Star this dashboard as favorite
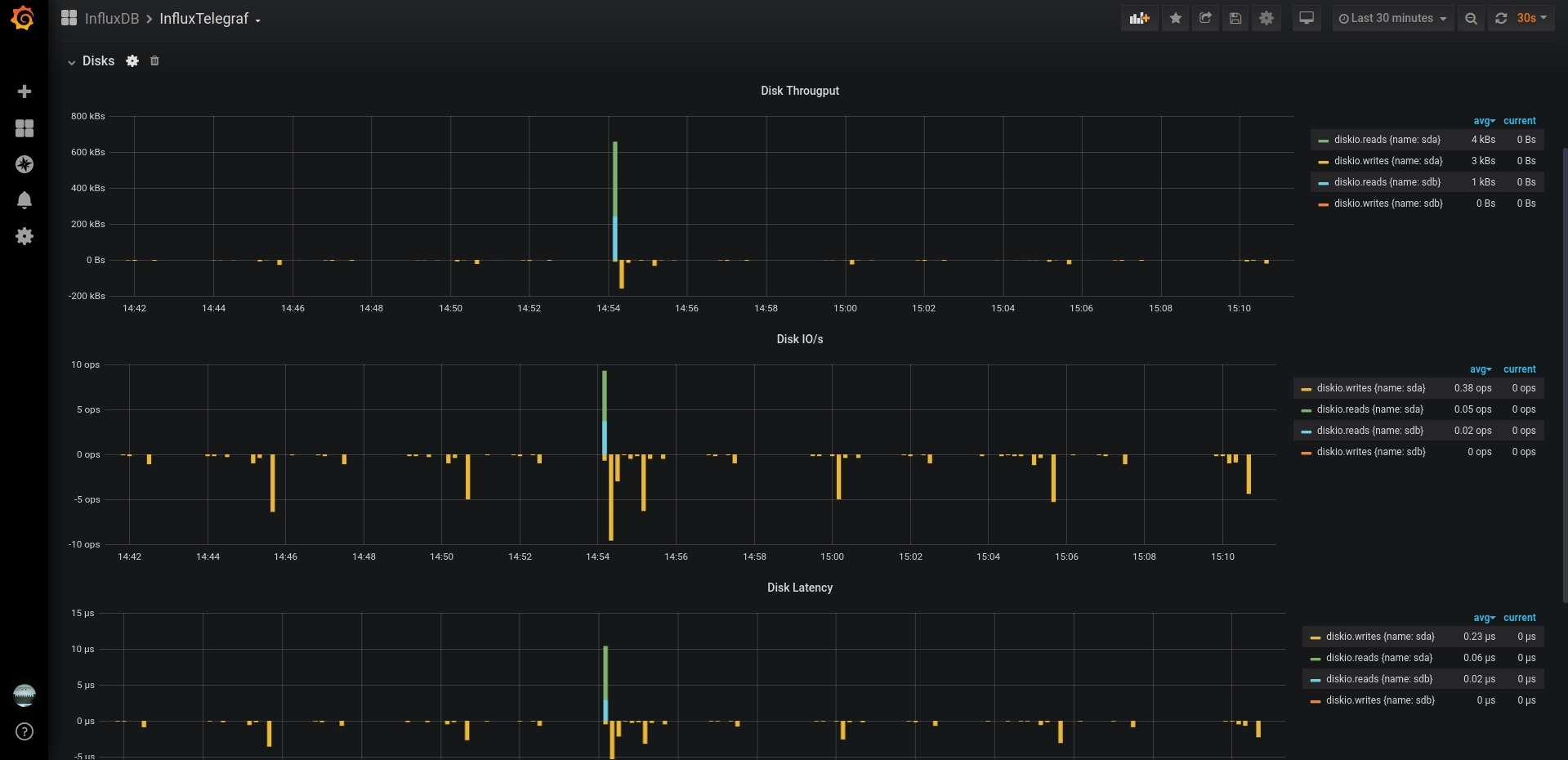Viewport: 1568px width, 760px height. 1176,18
